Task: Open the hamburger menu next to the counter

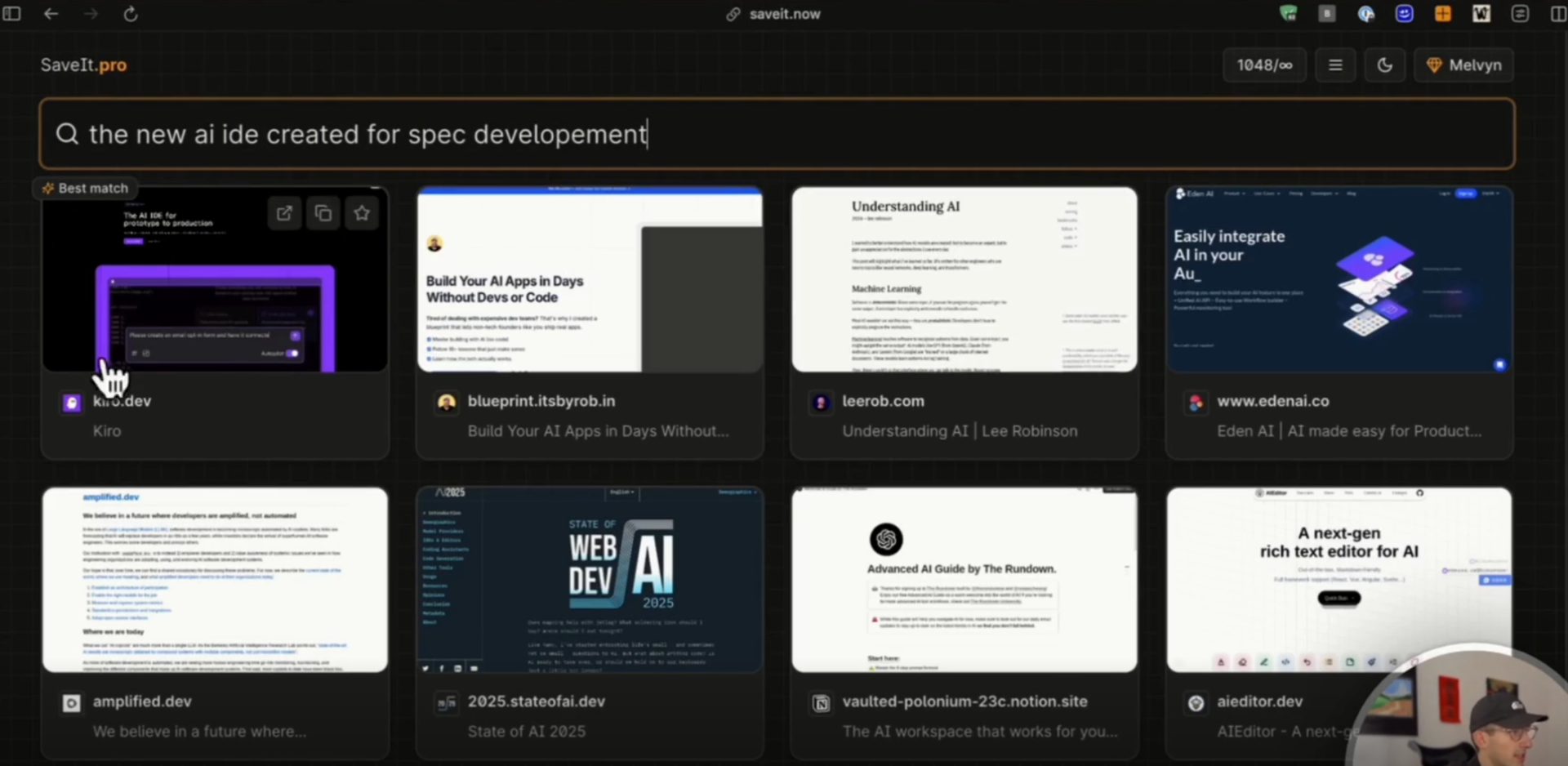Action: point(1335,65)
